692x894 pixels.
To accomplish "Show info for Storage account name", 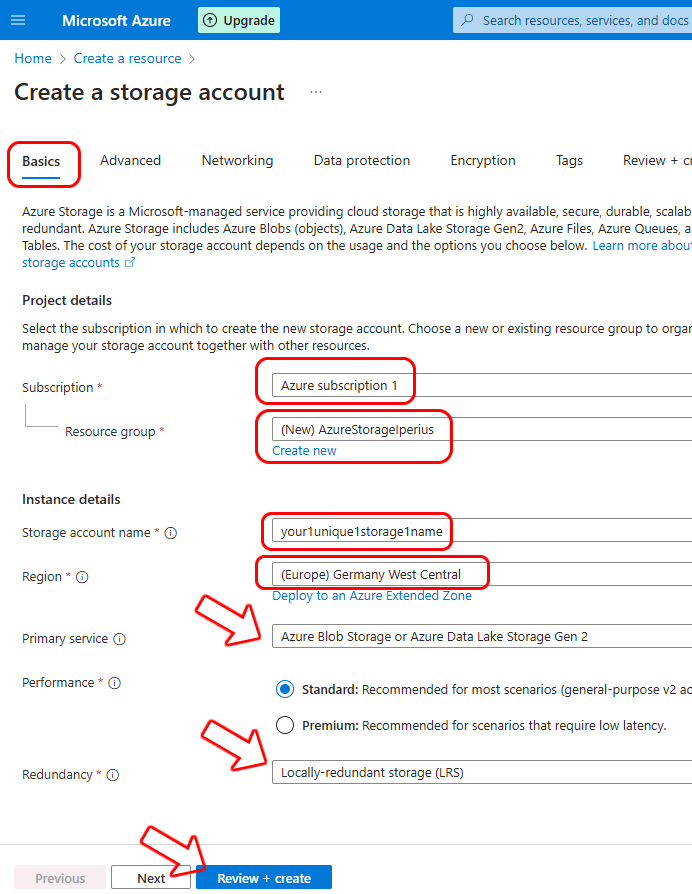I will tap(170, 533).
